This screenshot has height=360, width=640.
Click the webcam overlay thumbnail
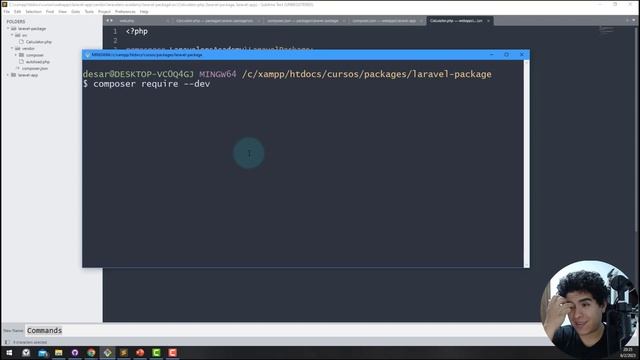[x=589, y=310]
